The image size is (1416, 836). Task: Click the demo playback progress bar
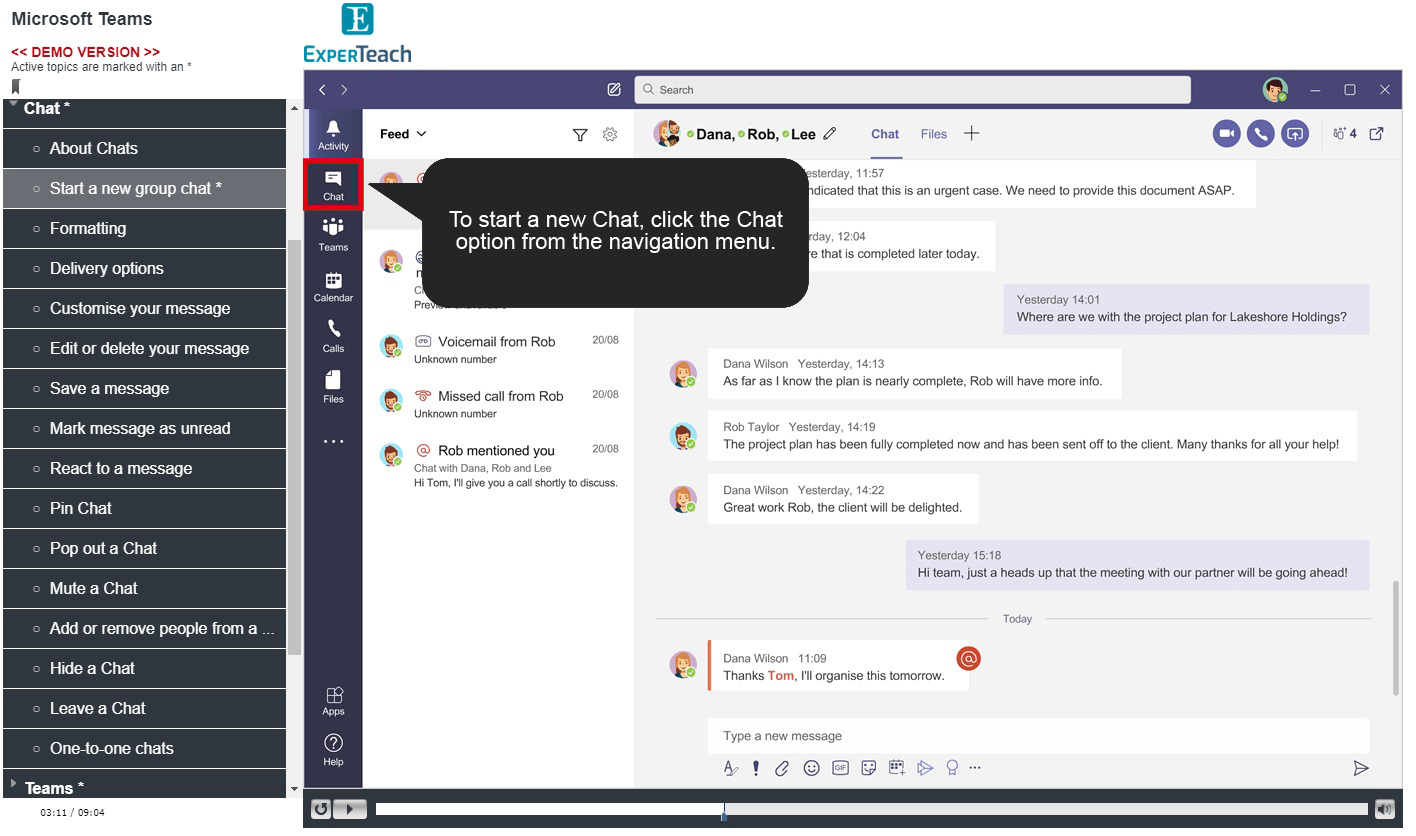click(x=871, y=809)
